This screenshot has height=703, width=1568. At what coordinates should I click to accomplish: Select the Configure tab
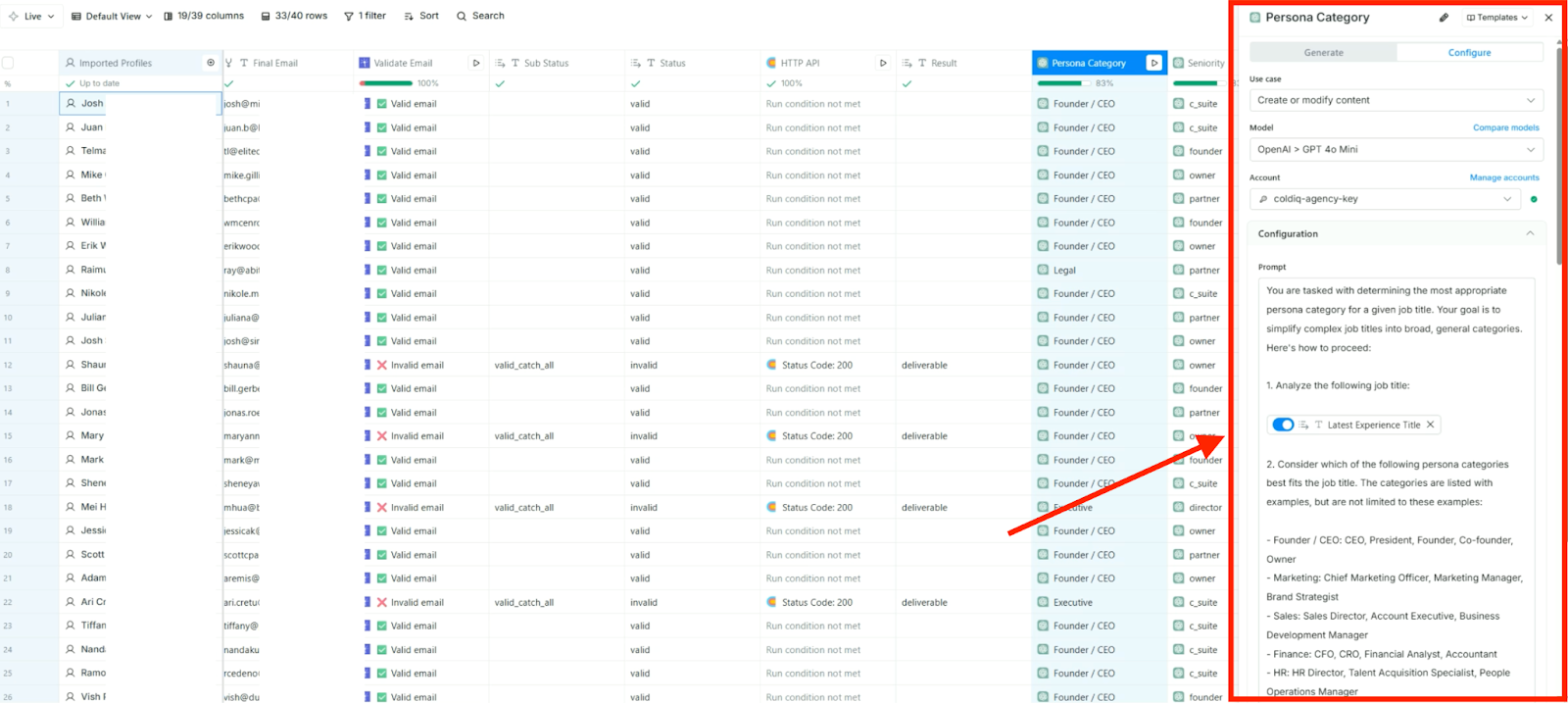[x=1469, y=53]
